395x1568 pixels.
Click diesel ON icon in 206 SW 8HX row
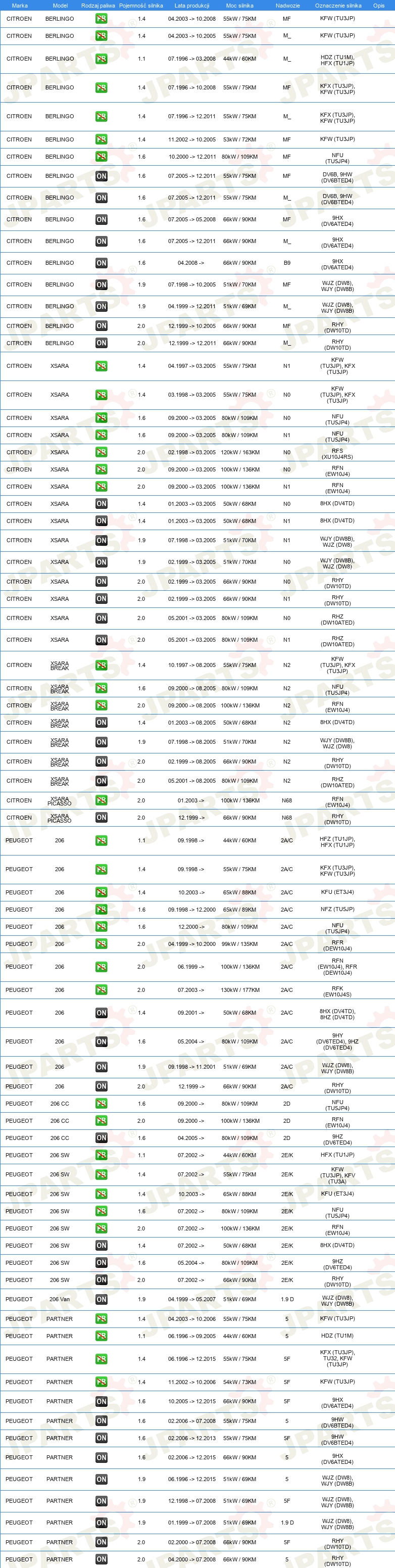tap(101, 1246)
